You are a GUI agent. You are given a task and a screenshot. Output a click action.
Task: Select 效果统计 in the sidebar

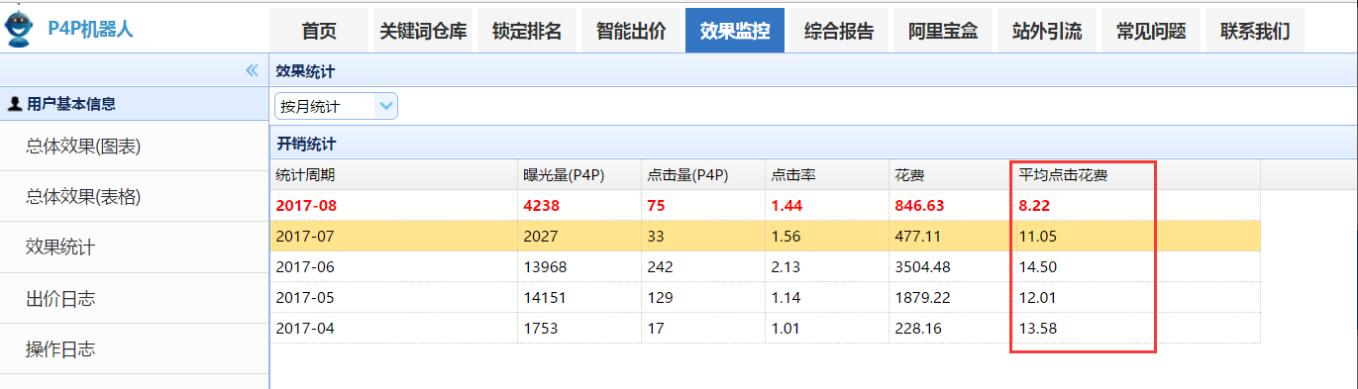pyautogui.click(x=134, y=248)
